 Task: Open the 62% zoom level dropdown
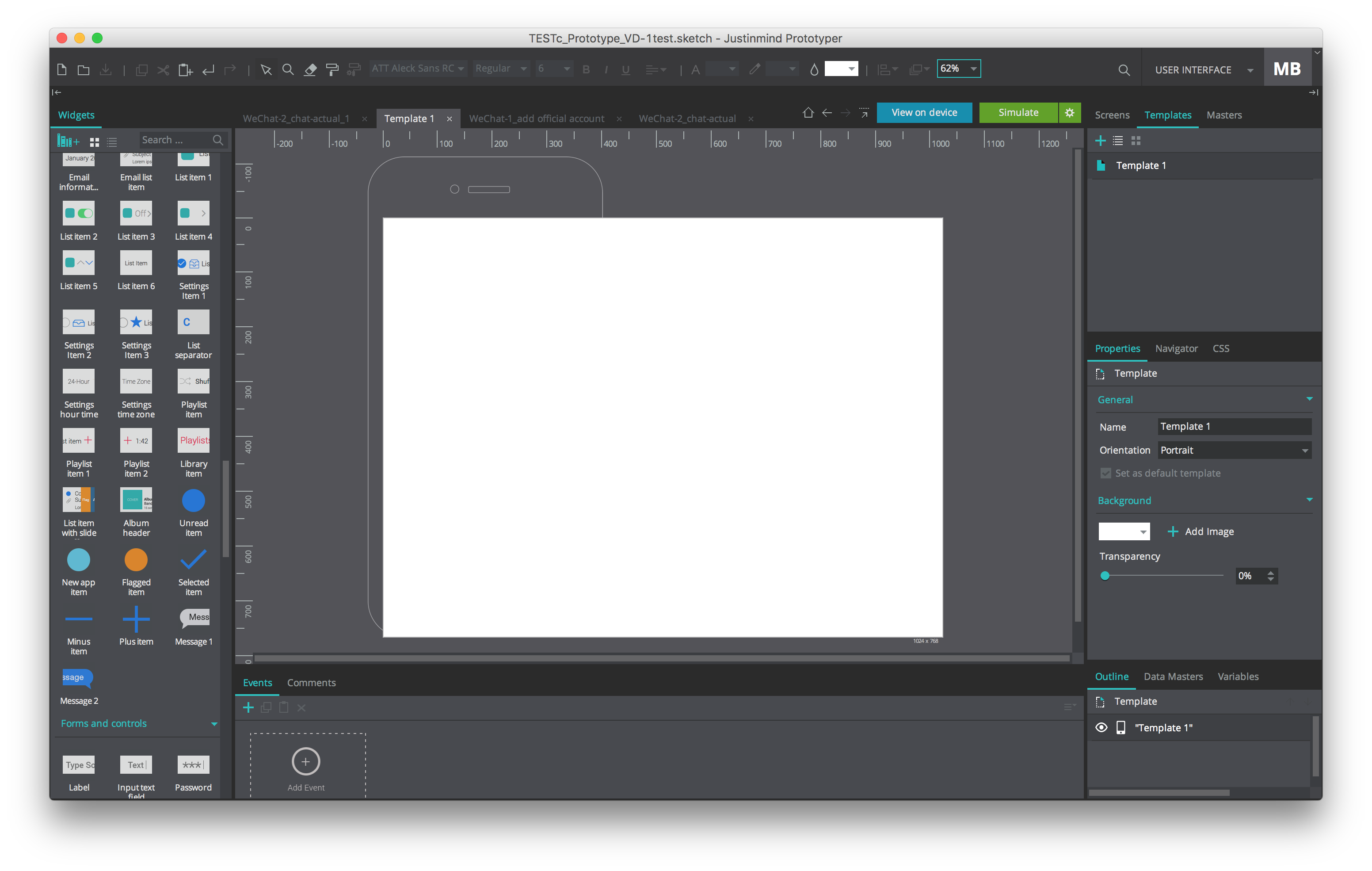pos(973,69)
